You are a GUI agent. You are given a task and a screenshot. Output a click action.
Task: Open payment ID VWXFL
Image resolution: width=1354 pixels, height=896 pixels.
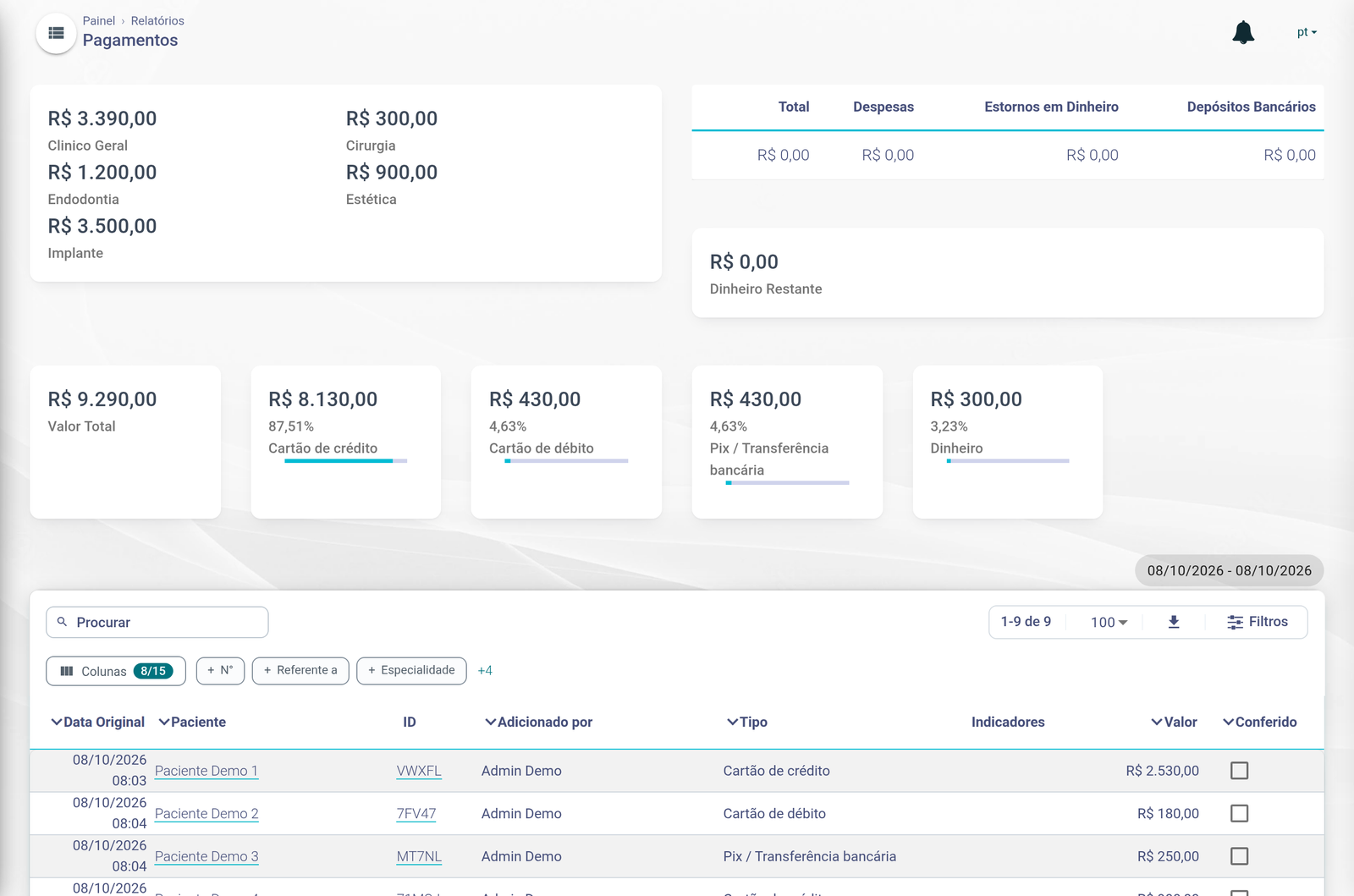[x=419, y=771]
